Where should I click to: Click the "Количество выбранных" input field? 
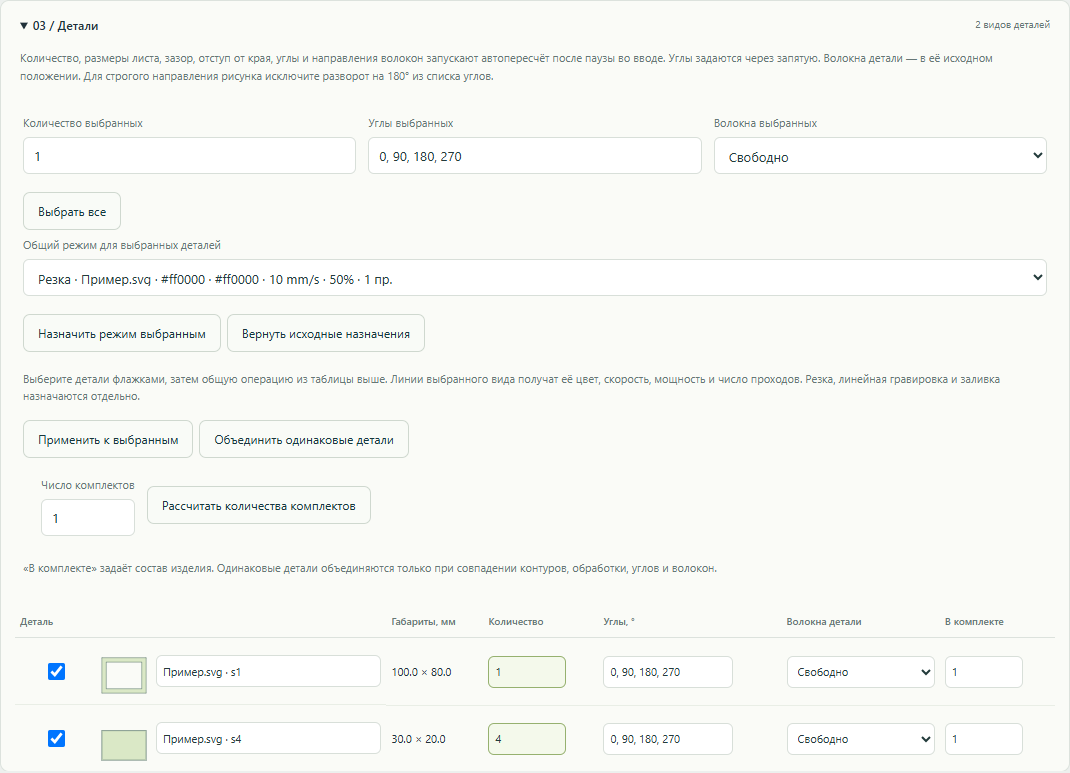(189, 156)
